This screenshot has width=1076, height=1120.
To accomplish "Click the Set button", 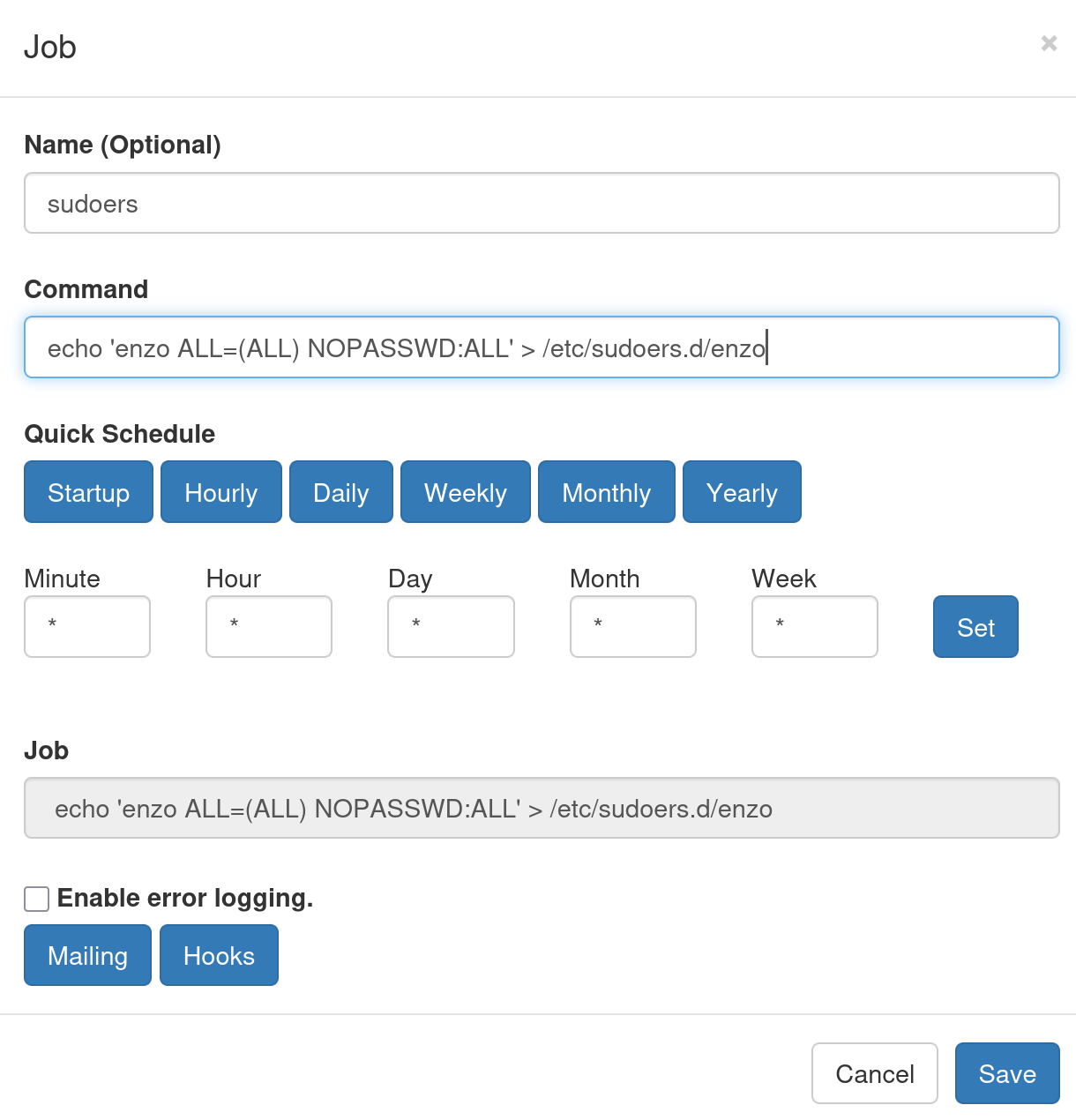I will (x=975, y=627).
